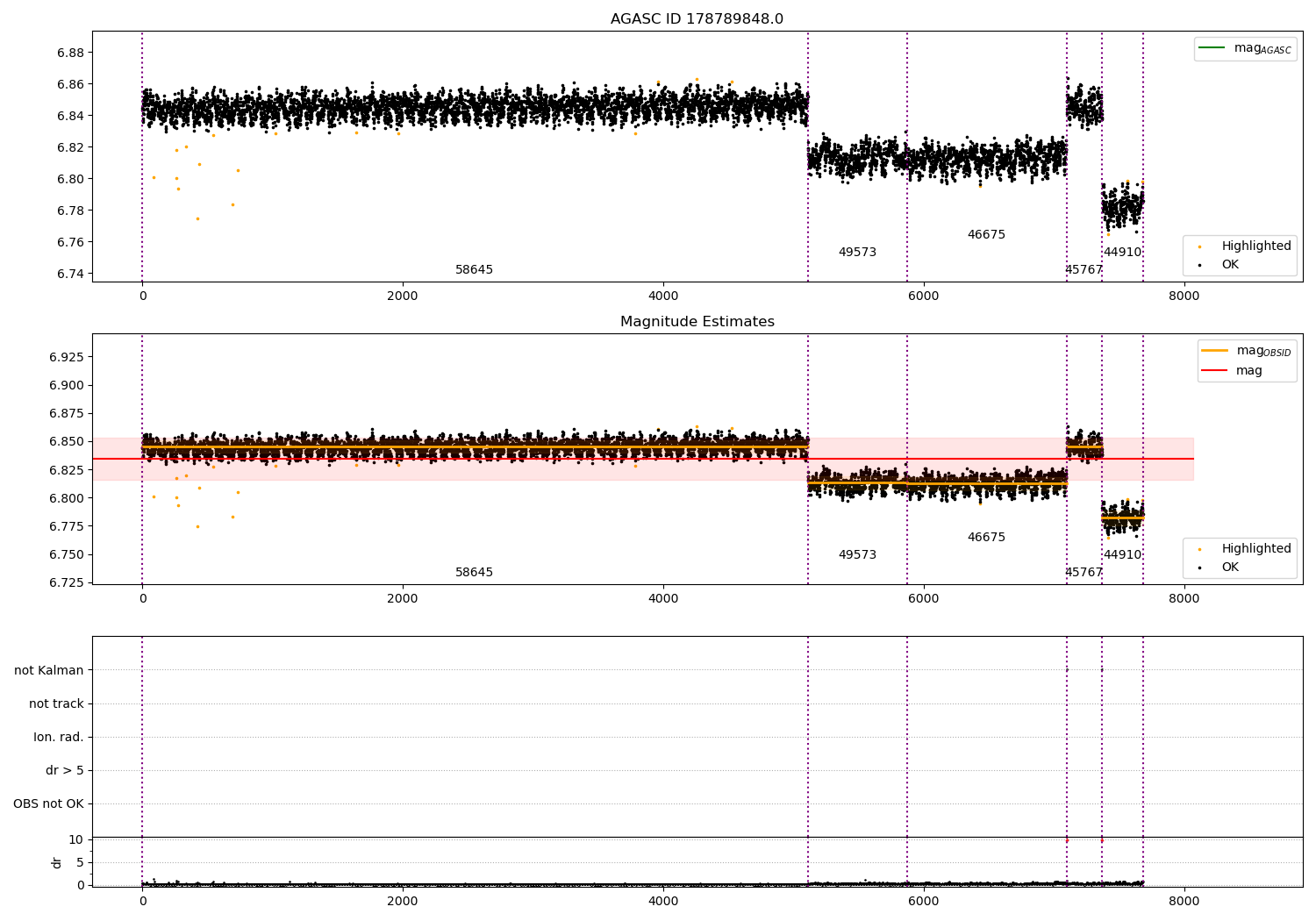Viewport: 1316px width, 921px height.
Task: Click the 'OBS not OK' axis label
Action: [49, 803]
